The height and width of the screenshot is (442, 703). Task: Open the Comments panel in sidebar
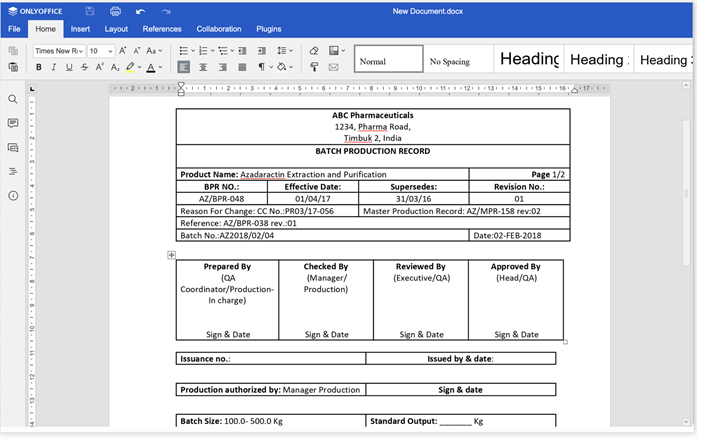click(x=13, y=123)
